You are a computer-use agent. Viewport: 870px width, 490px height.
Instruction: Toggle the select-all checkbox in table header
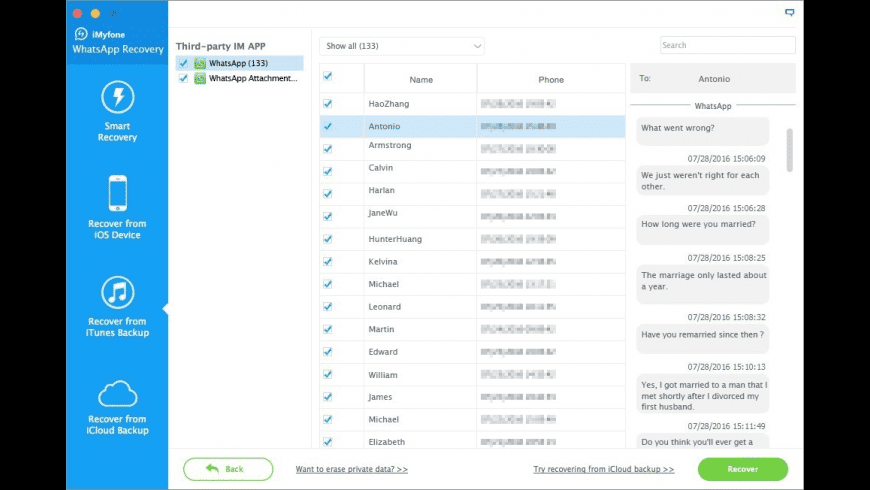point(327,76)
